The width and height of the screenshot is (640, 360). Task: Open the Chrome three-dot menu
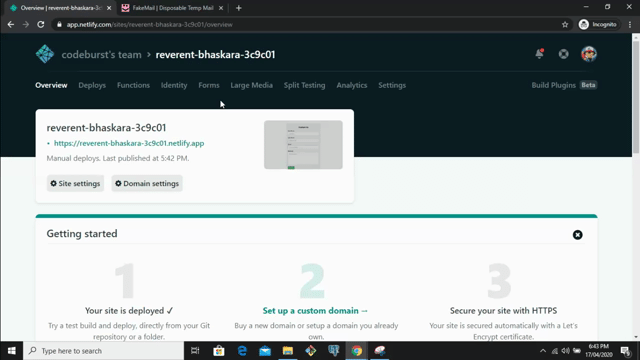[x=630, y=24]
